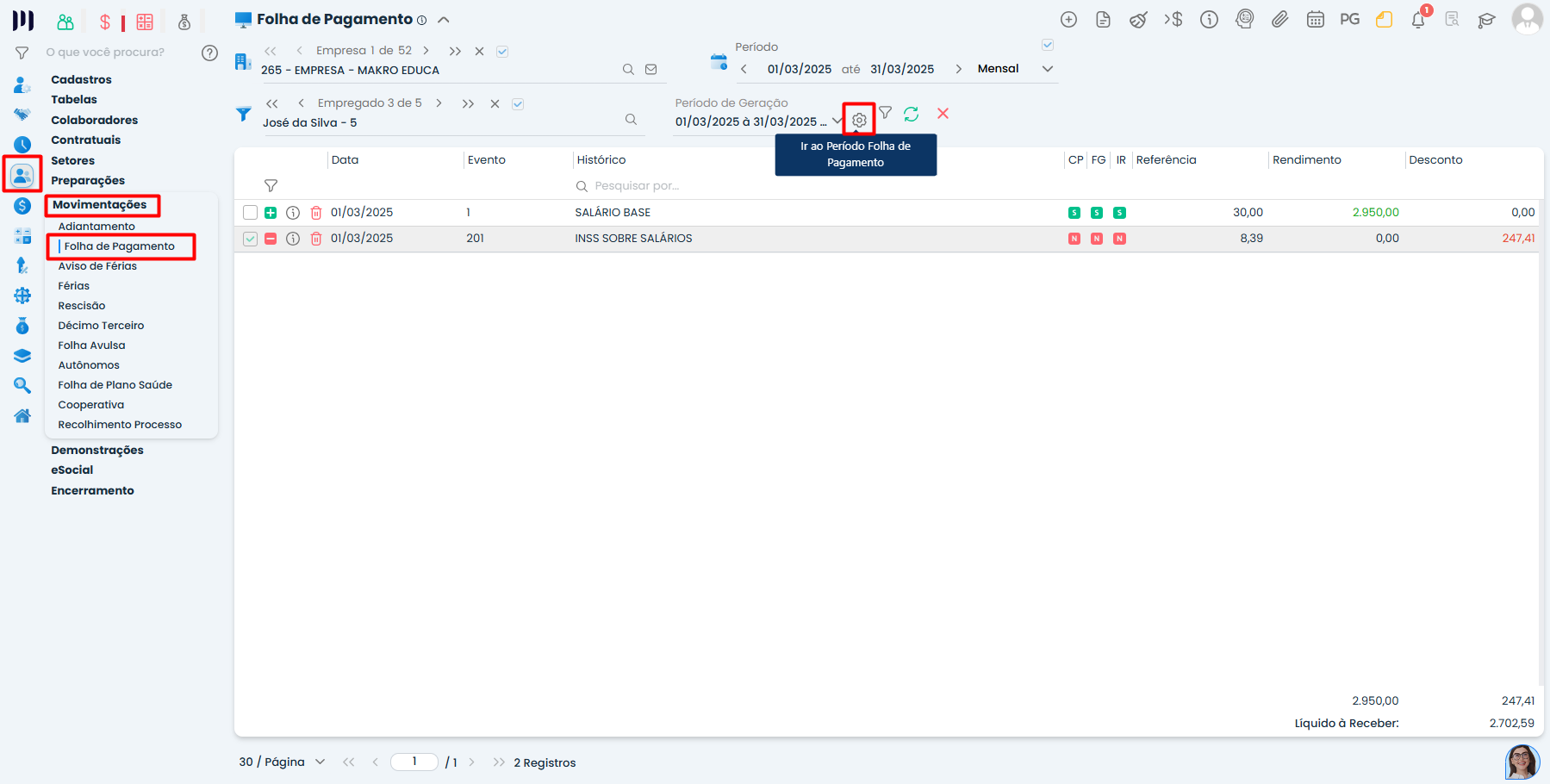
Task: Open the calendar icon in top toolbar
Action: tap(1315, 20)
